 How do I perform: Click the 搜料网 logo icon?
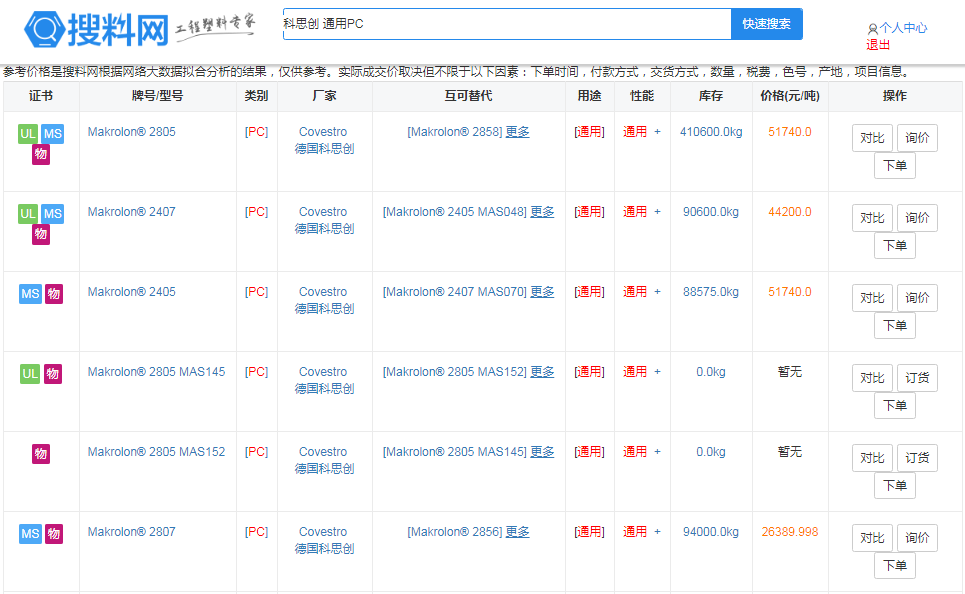click(x=44, y=30)
